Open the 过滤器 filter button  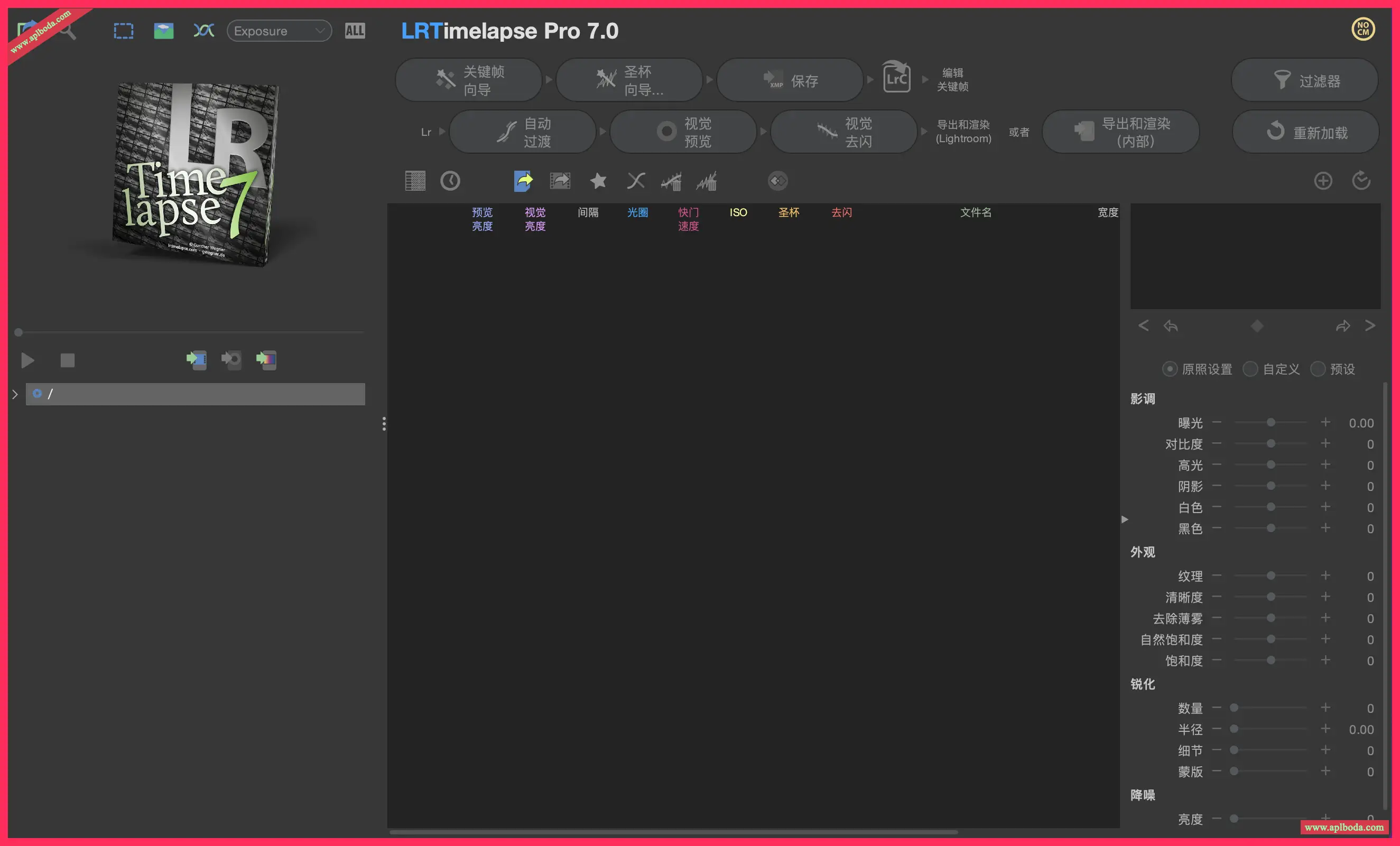pos(1304,80)
